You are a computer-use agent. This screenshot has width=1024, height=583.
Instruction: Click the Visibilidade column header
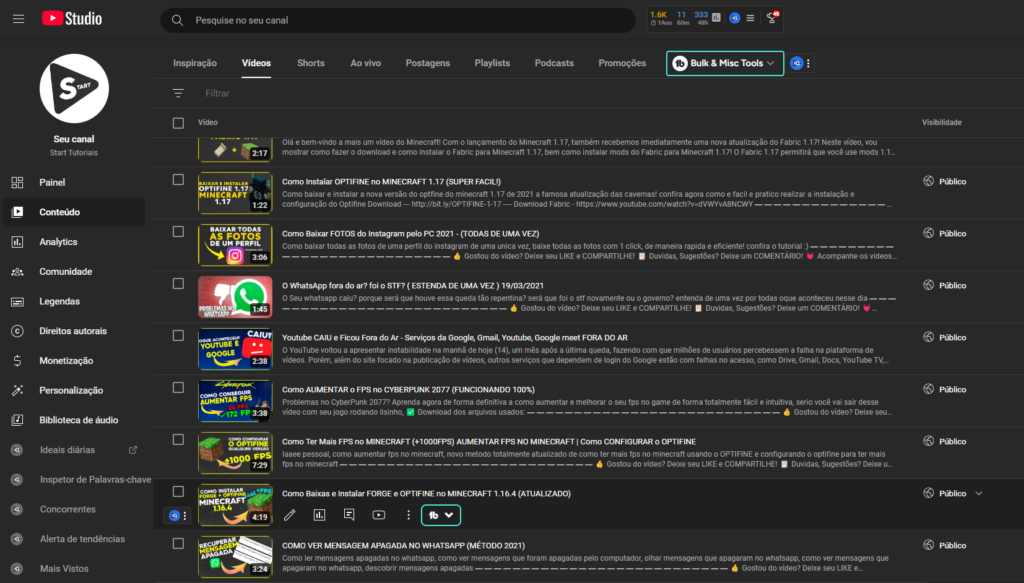[941, 123]
